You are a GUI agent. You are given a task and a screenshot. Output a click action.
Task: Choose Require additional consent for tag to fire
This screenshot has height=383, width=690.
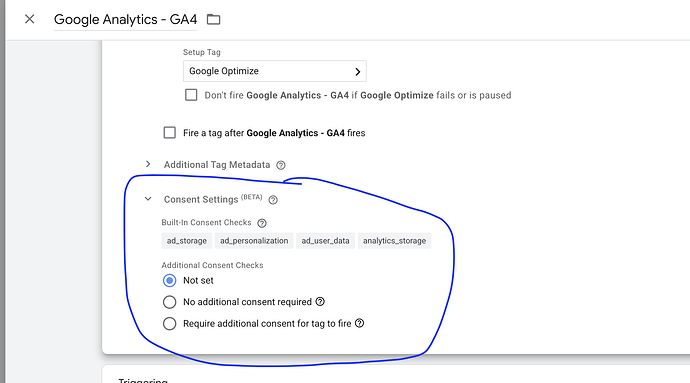click(x=169, y=324)
